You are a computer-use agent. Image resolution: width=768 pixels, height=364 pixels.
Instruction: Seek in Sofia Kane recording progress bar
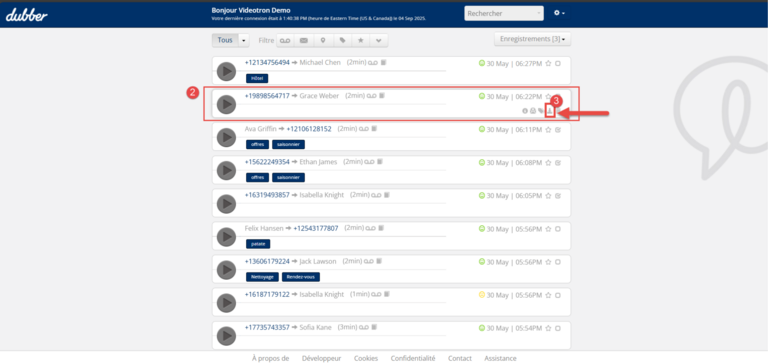pos(345,335)
